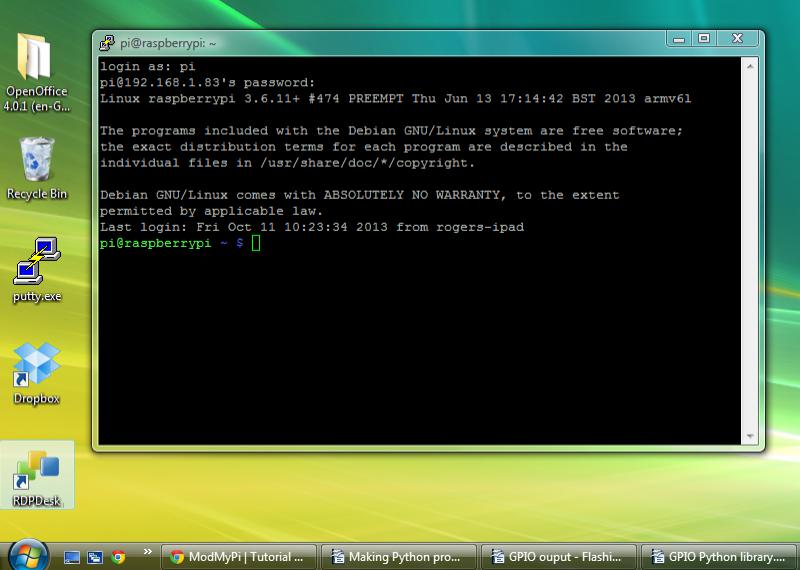Click Show Desktop in Quick Launch
Image resolution: width=800 pixels, height=570 pixels.
pos(72,557)
